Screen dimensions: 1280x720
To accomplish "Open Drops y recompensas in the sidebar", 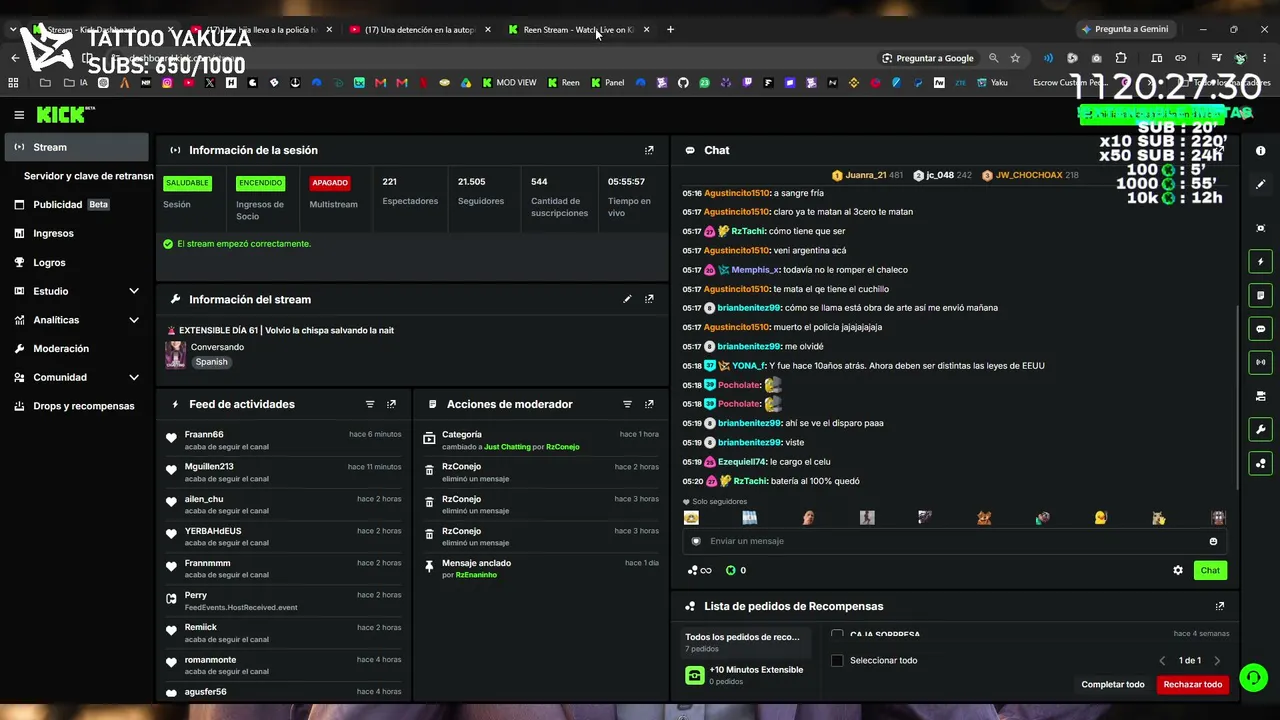I will point(77,406).
